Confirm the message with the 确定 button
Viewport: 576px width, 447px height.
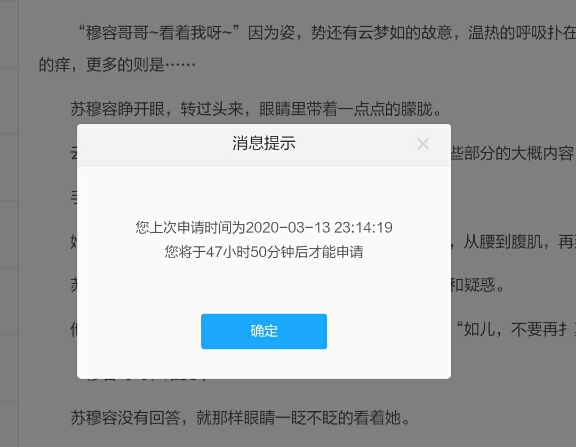pos(264,331)
